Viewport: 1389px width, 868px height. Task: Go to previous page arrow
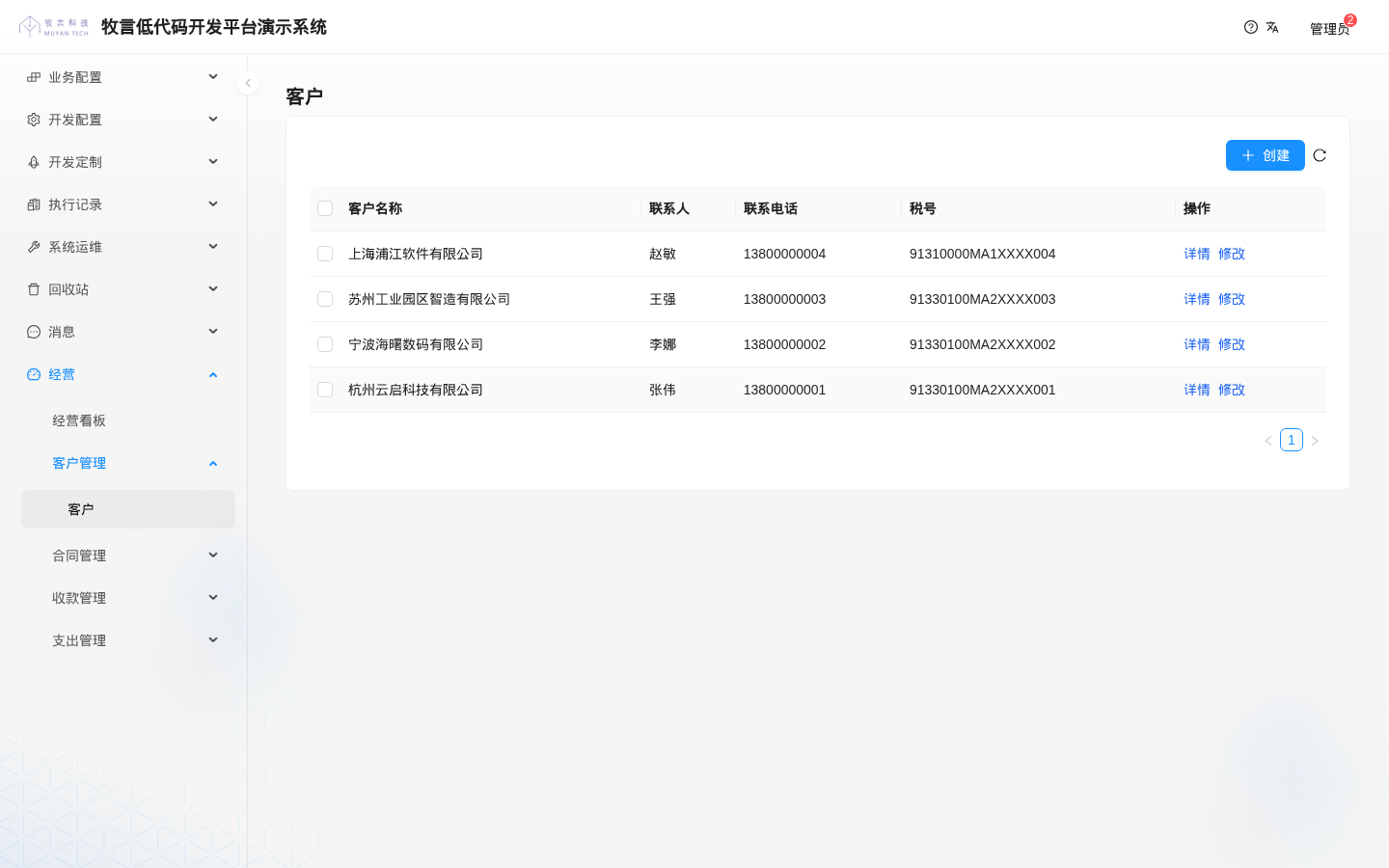pos(1268,441)
